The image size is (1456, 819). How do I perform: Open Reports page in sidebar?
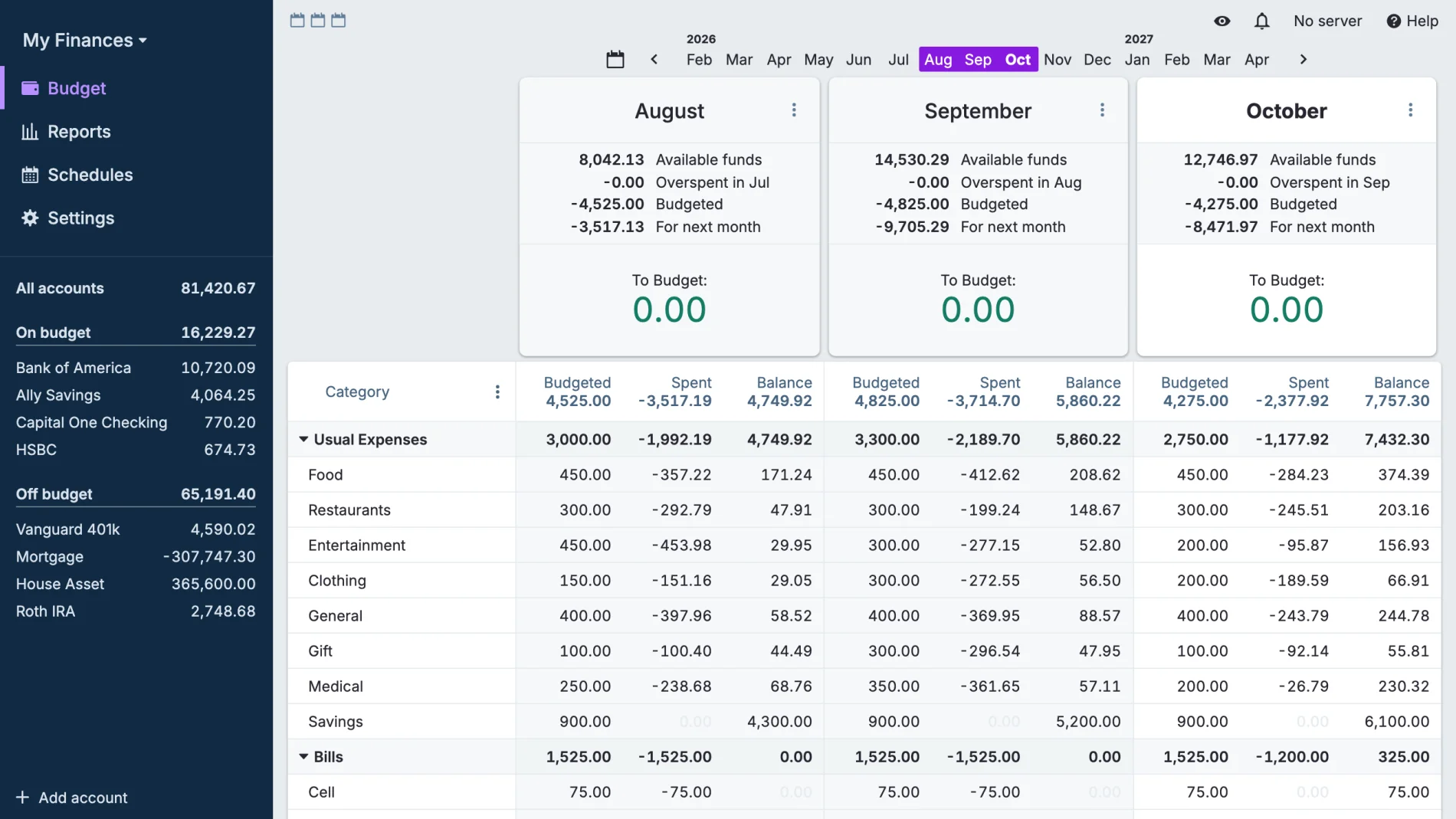click(136, 132)
